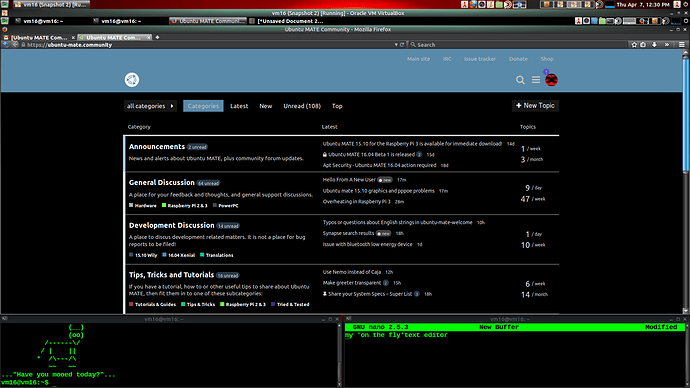Screen dimensions: 690x388
Task: Click the 2 unread badge on Announcements
Action: (197, 147)
